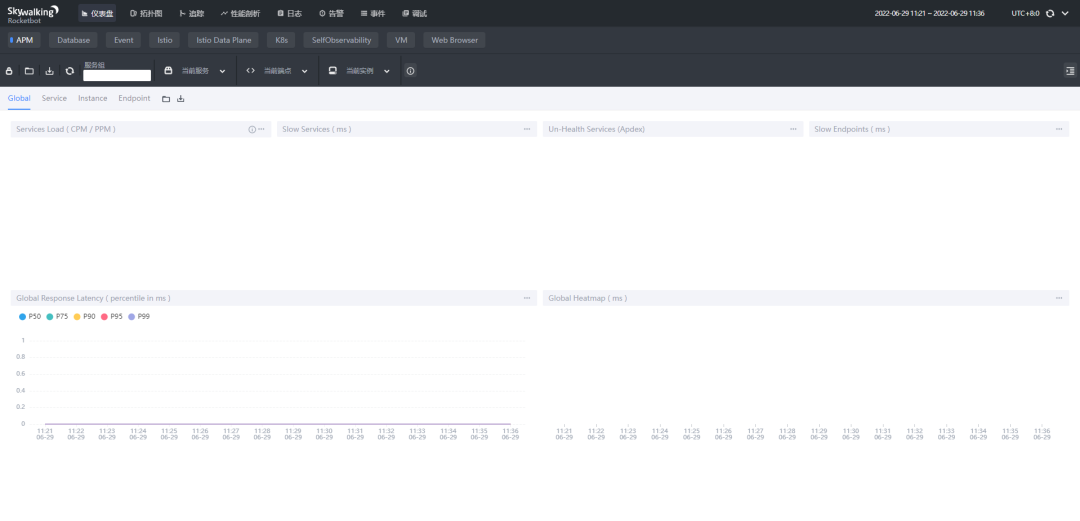
Task: Click the Services Load ( CPM / PPM ) title
Action: tap(66, 130)
